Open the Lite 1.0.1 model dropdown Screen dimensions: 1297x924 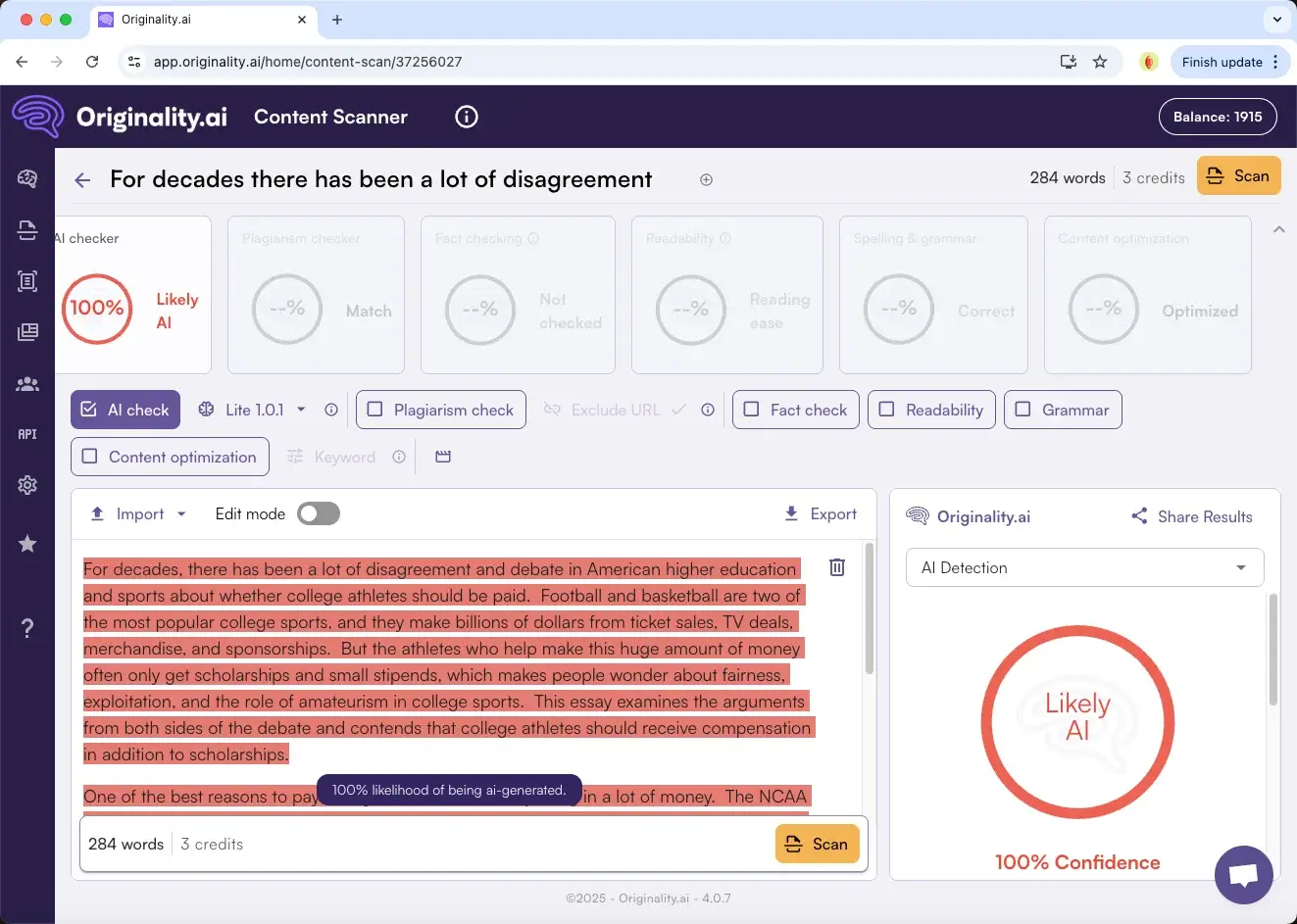pyautogui.click(x=254, y=410)
